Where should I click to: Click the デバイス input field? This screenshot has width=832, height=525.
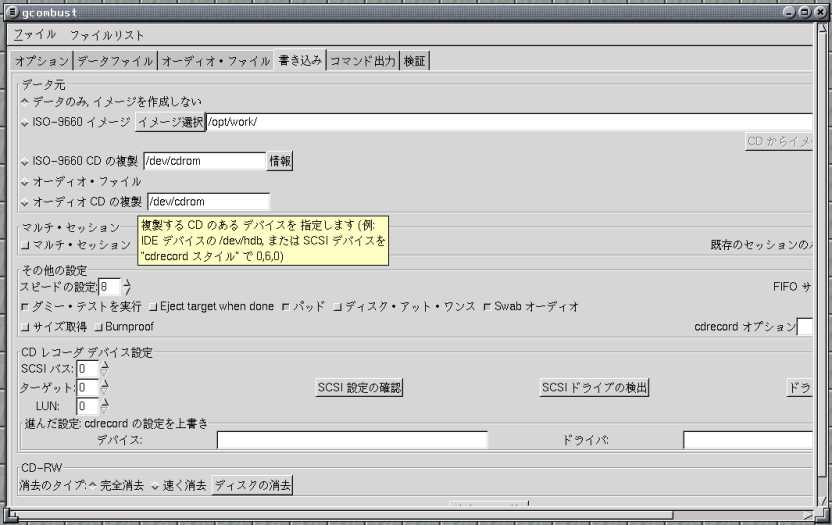tap(352, 440)
